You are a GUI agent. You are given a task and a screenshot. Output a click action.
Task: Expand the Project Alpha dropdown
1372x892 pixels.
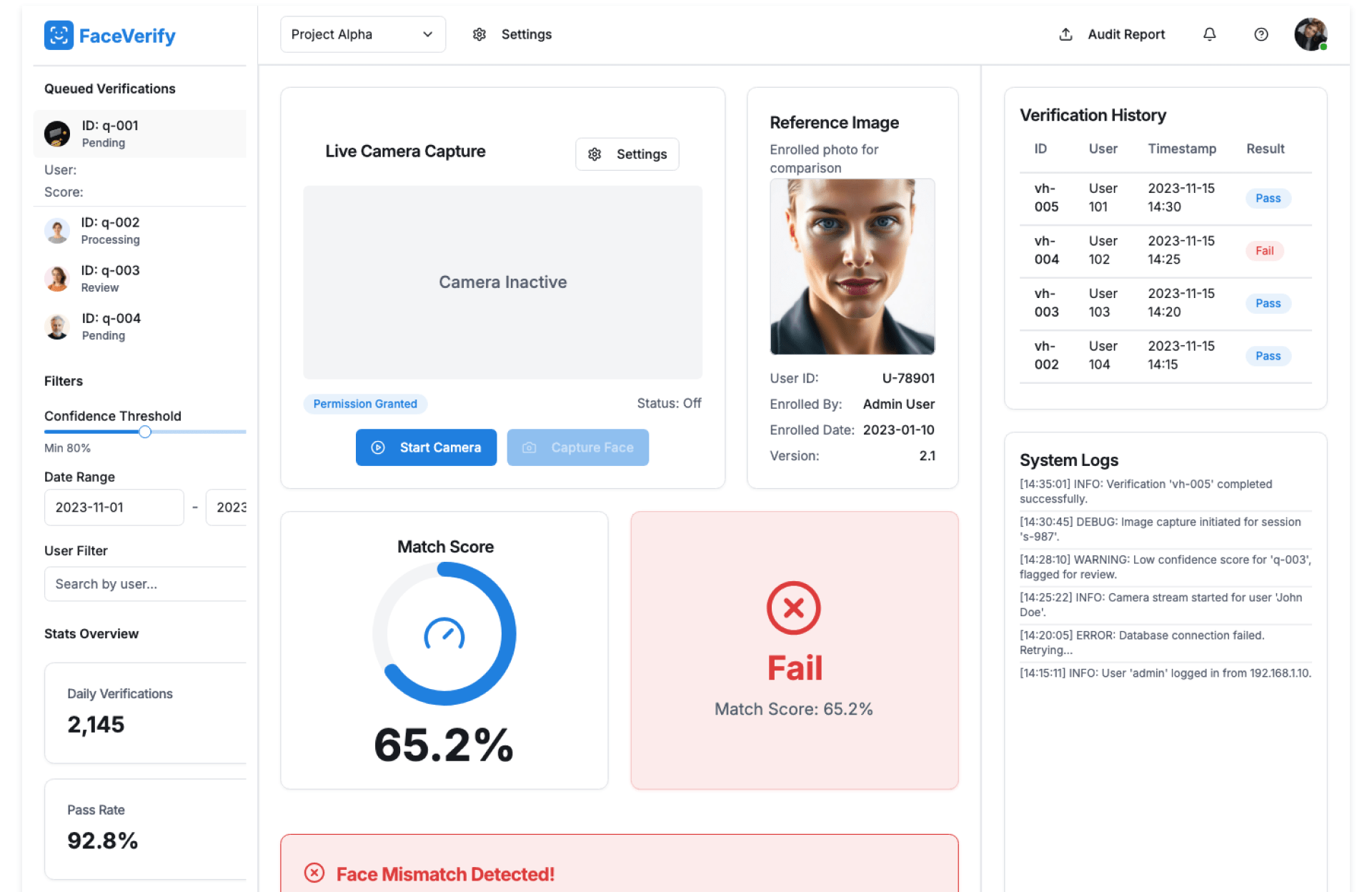pos(362,34)
